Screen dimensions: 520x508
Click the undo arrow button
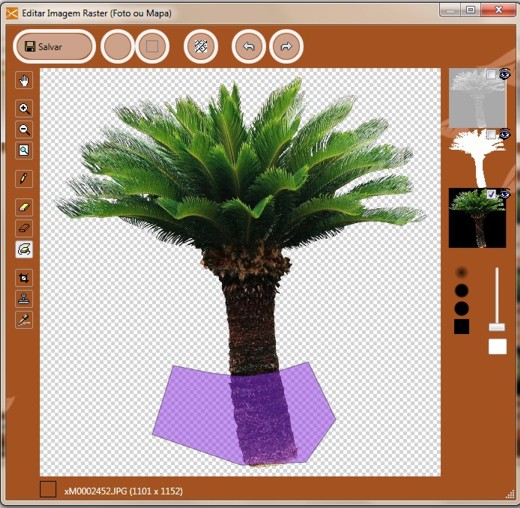click(x=249, y=46)
